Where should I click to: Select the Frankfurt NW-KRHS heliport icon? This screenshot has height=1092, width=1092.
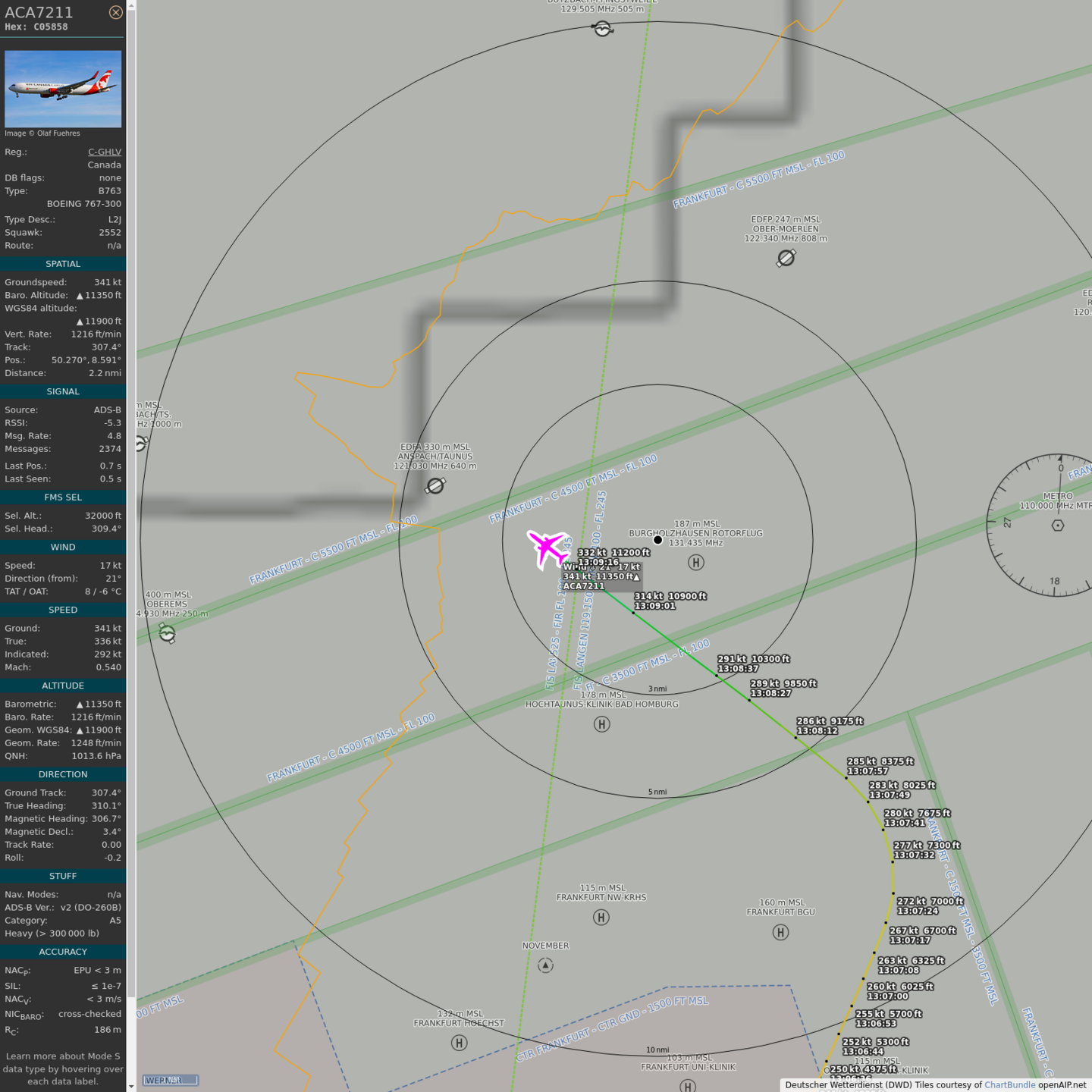(x=601, y=918)
